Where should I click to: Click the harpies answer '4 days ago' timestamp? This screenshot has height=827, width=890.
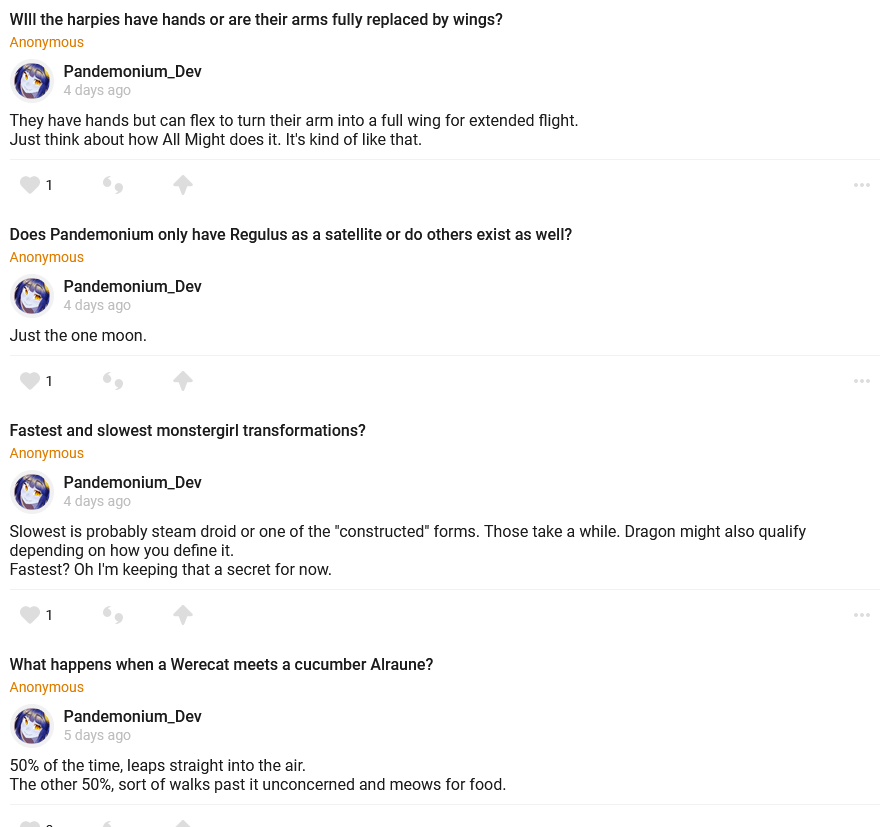pyautogui.click(x=97, y=90)
